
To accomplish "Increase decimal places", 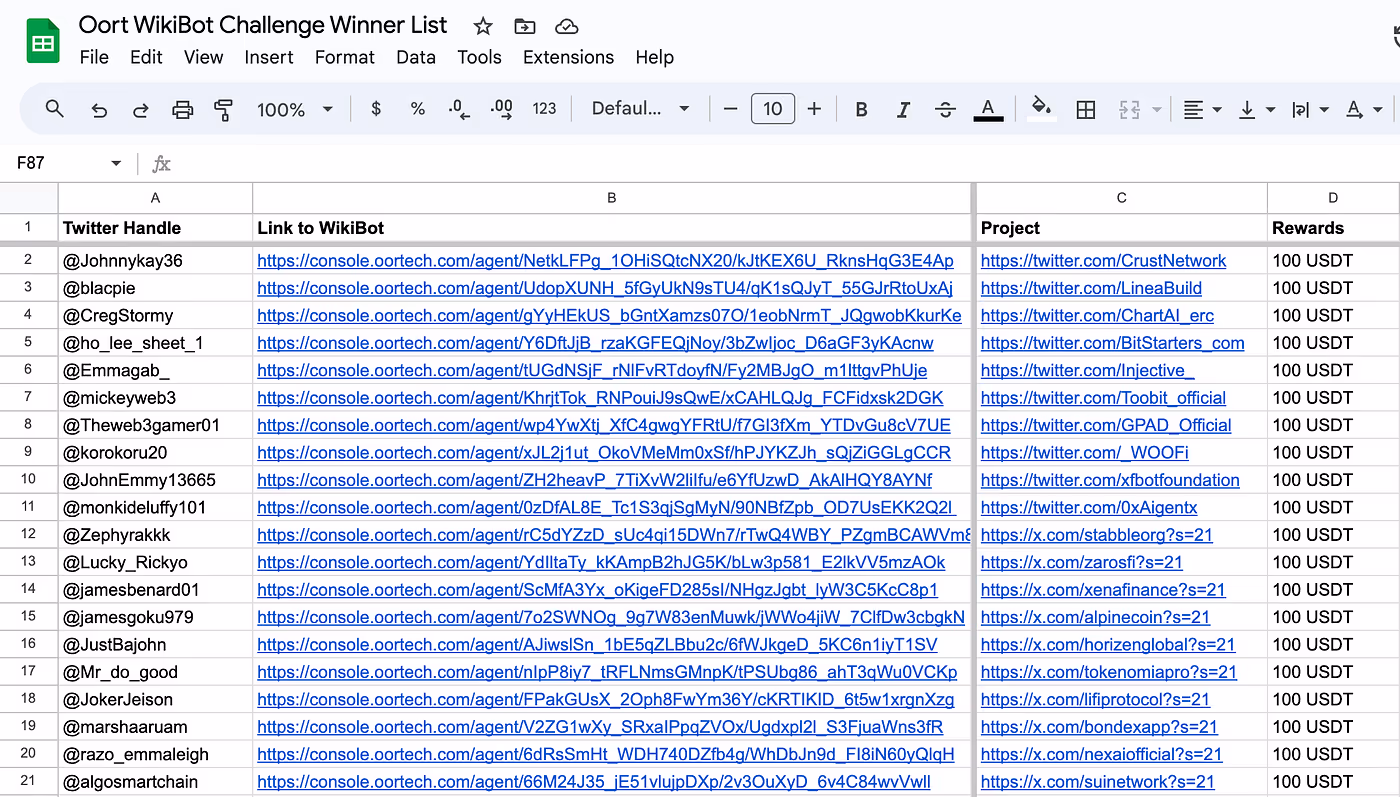I will [502, 109].
